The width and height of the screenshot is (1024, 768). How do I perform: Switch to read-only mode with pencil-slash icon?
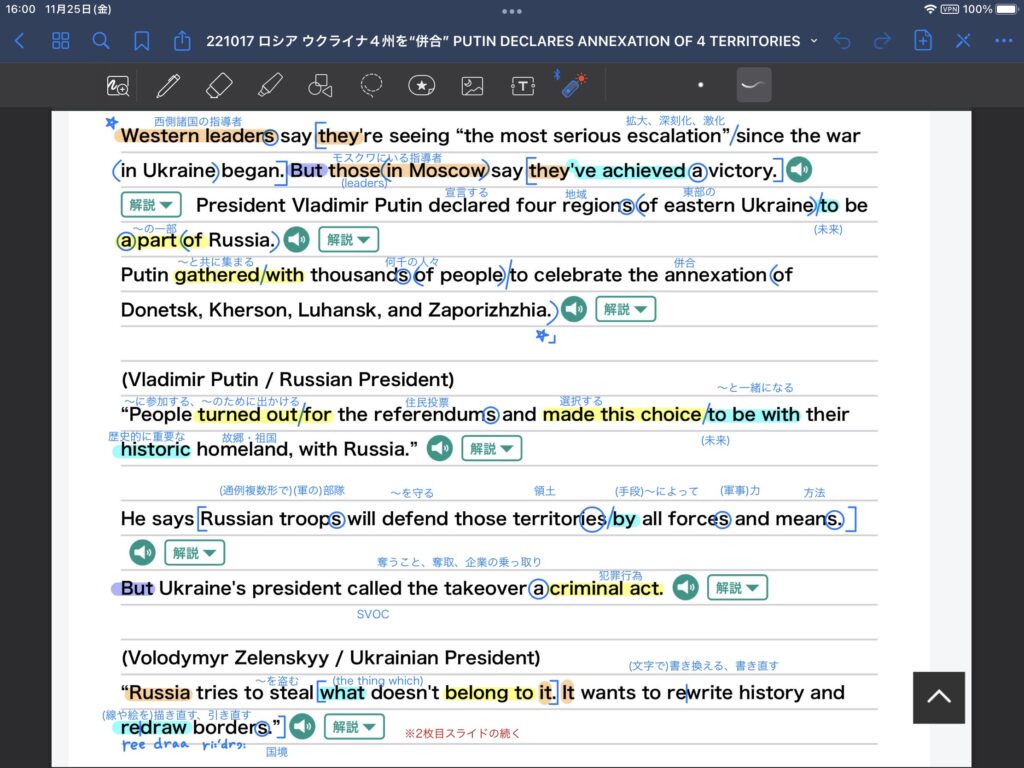[x=963, y=41]
